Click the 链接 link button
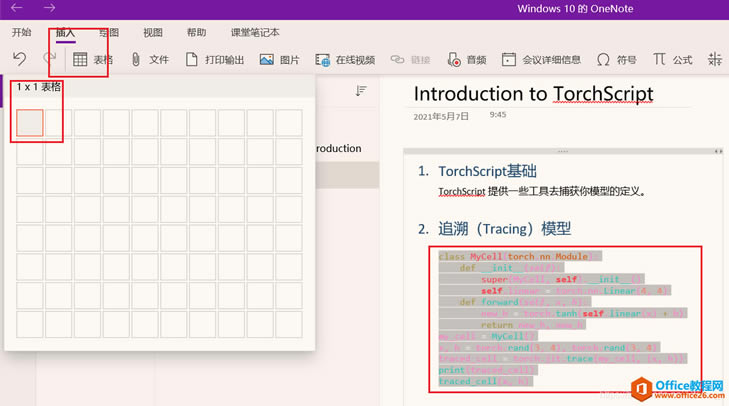This screenshot has width=729, height=406. point(411,60)
